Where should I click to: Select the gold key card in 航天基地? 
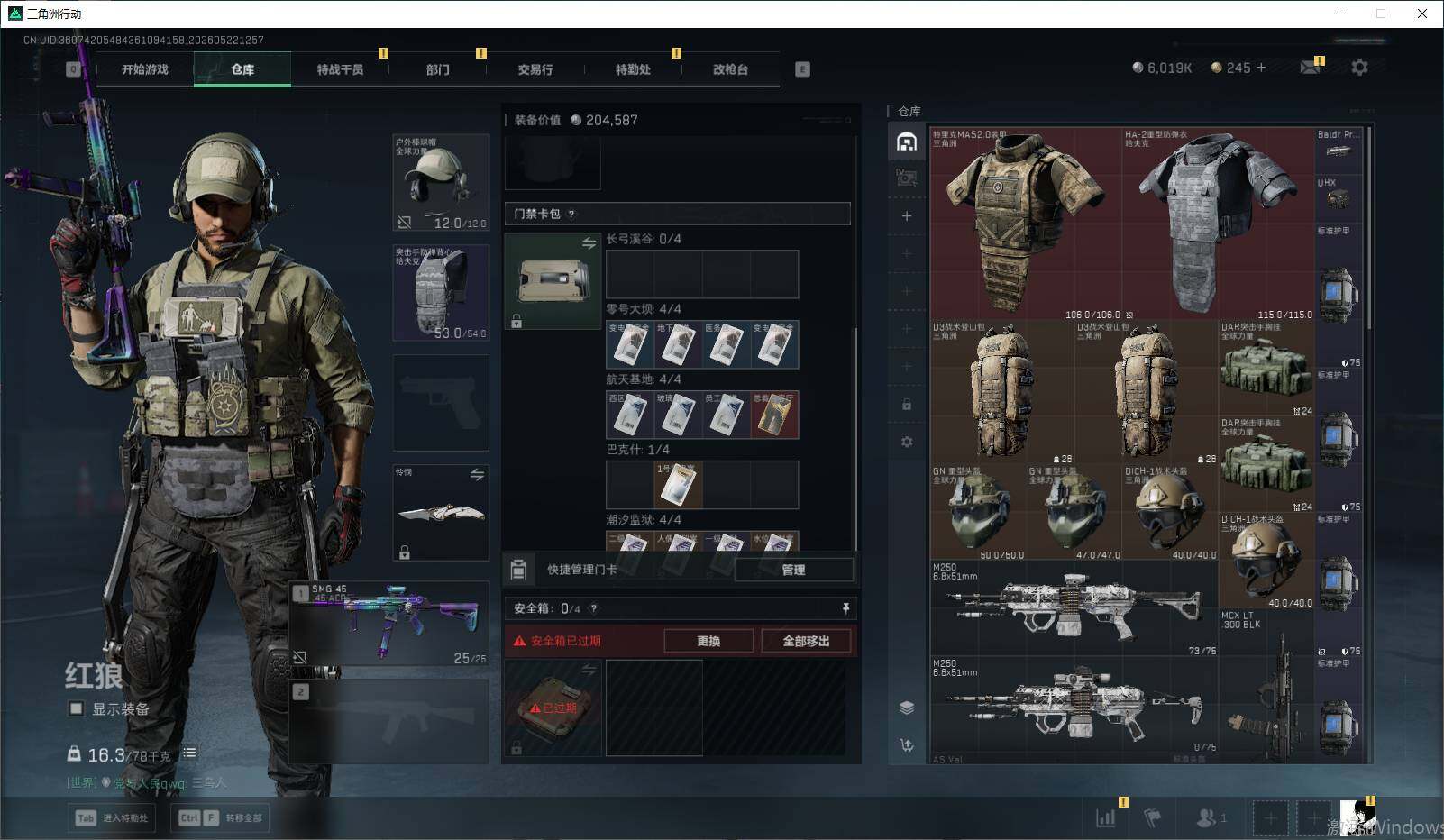click(774, 415)
